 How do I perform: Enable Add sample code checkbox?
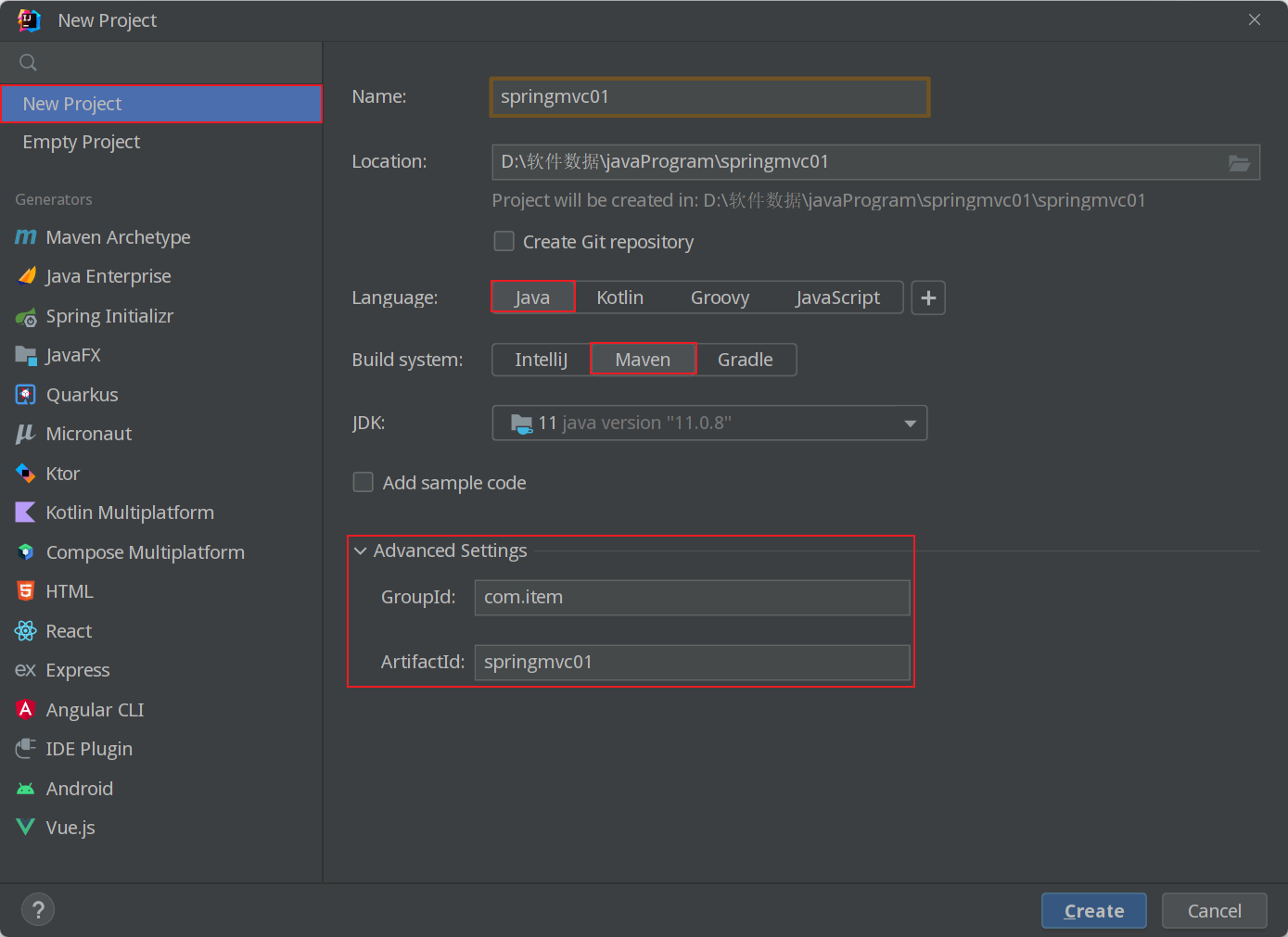(363, 482)
